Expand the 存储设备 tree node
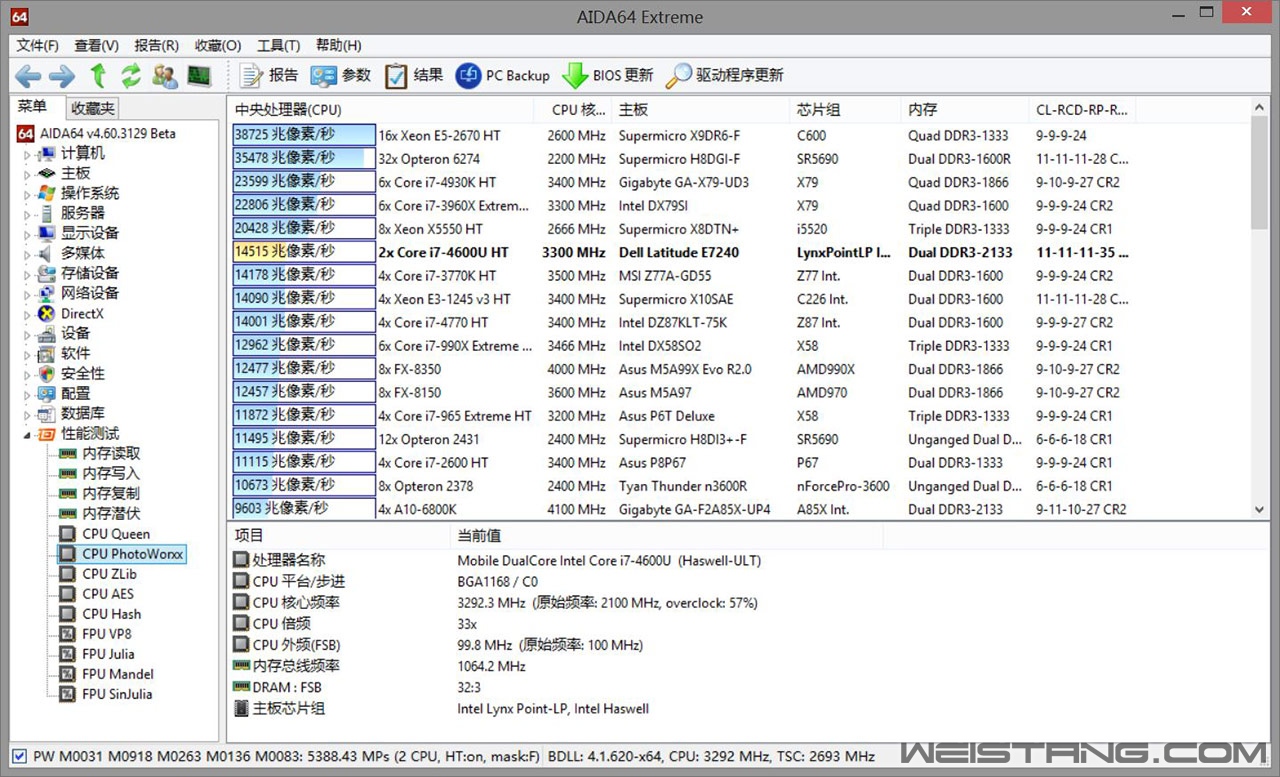Image resolution: width=1280 pixels, height=777 pixels. pyautogui.click(x=28, y=274)
